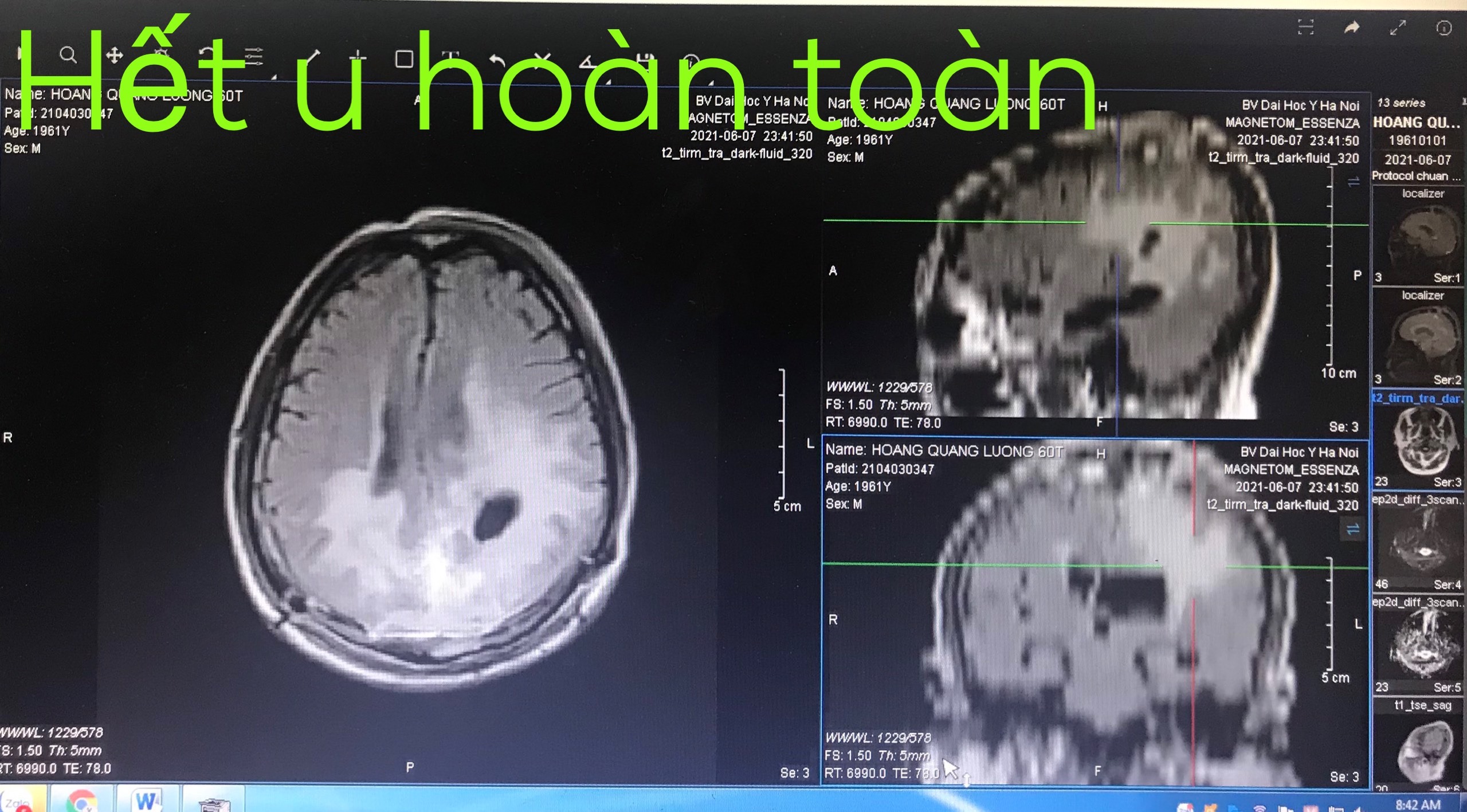This screenshot has width=1467, height=812.
Task: Click the 'Se: 3' label in the axial view
Action: [x=795, y=773]
